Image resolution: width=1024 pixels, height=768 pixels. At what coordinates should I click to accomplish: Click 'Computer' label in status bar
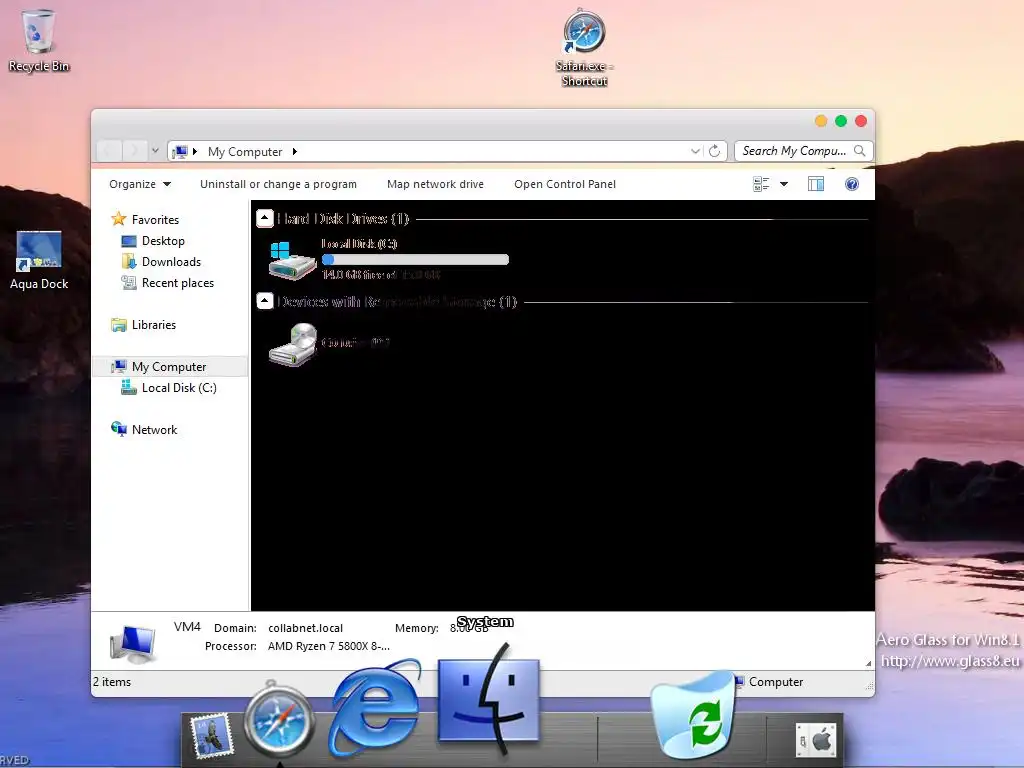[776, 682]
